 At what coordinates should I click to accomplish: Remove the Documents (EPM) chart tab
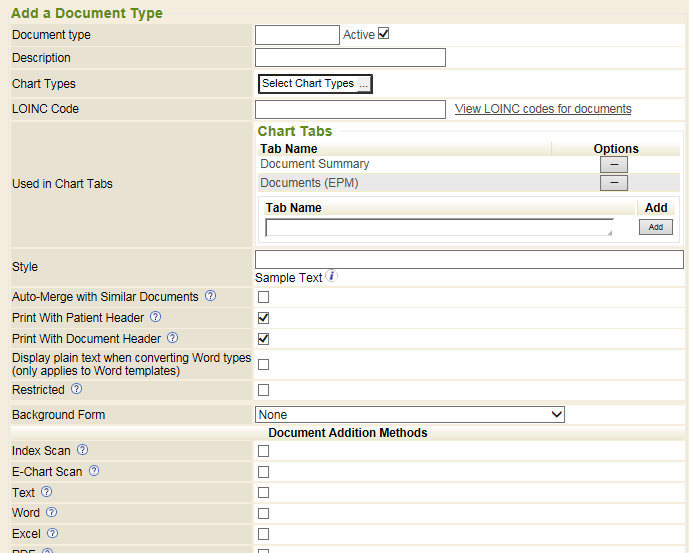(613, 183)
